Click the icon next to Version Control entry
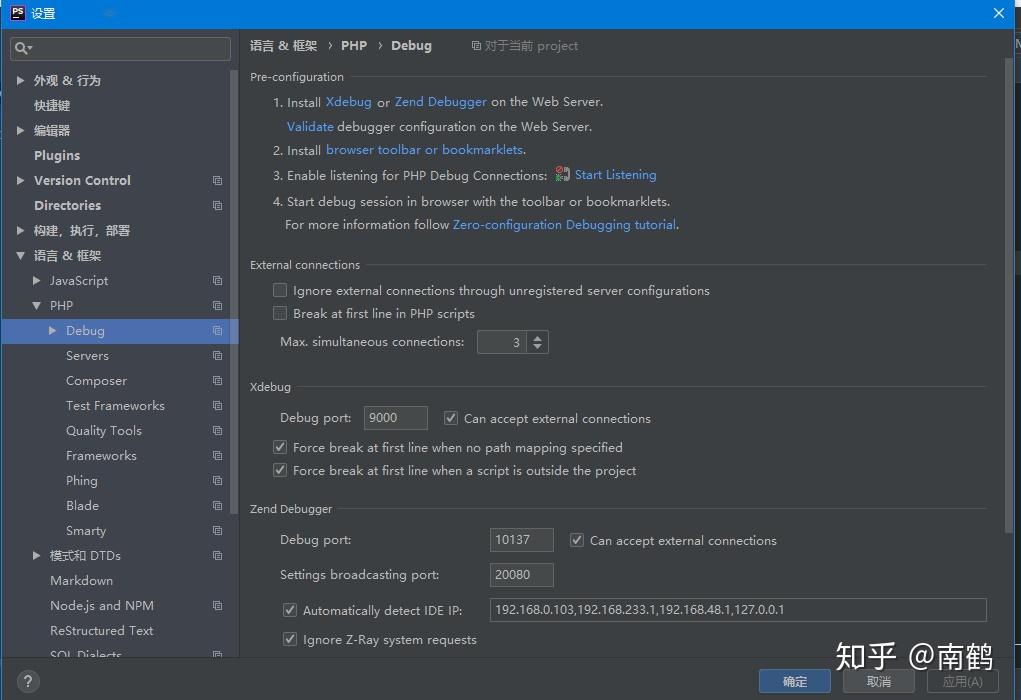Viewport: 1021px width, 700px height. pos(217,180)
